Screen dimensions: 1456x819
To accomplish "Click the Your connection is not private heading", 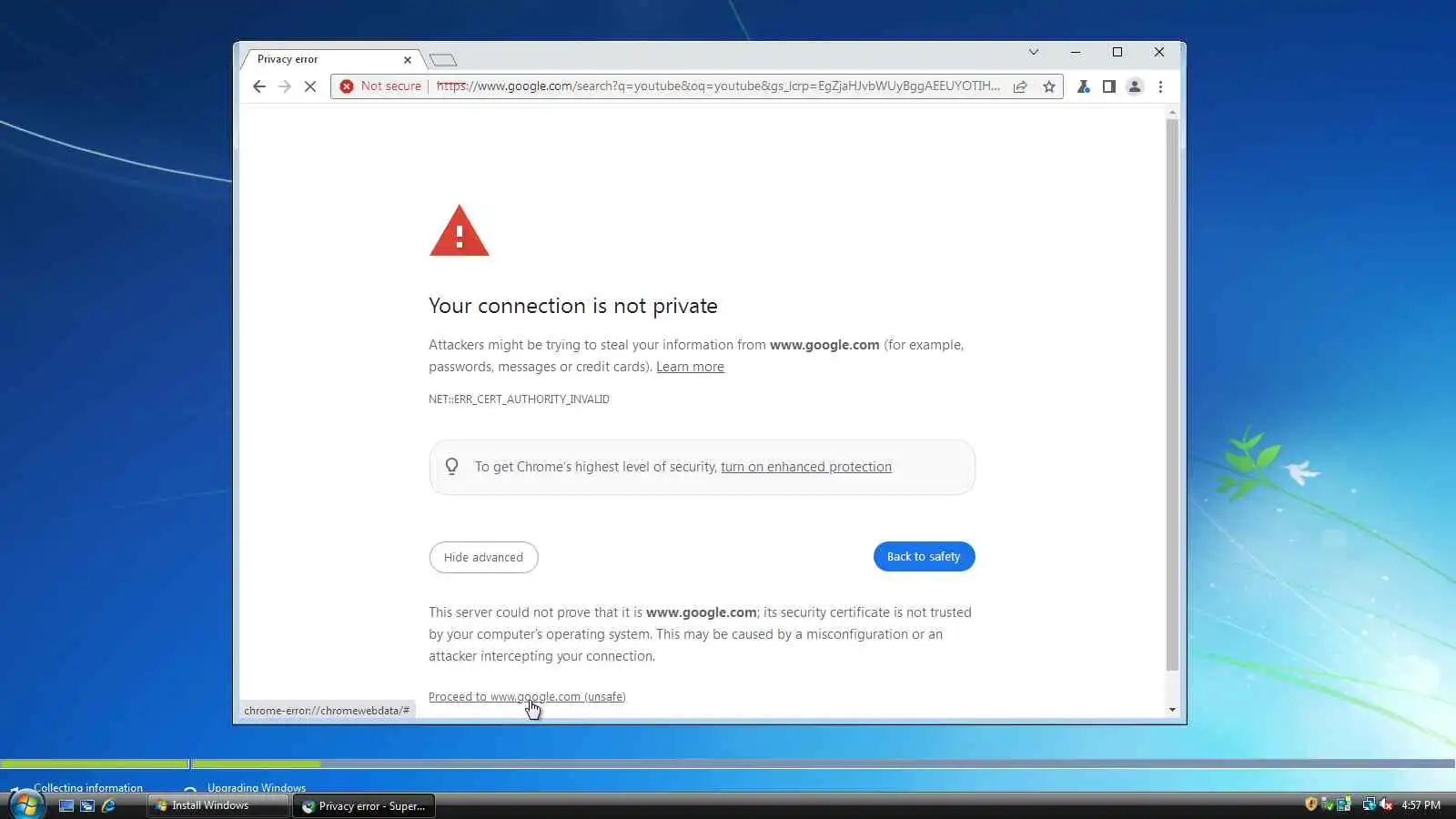I will click(573, 307).
